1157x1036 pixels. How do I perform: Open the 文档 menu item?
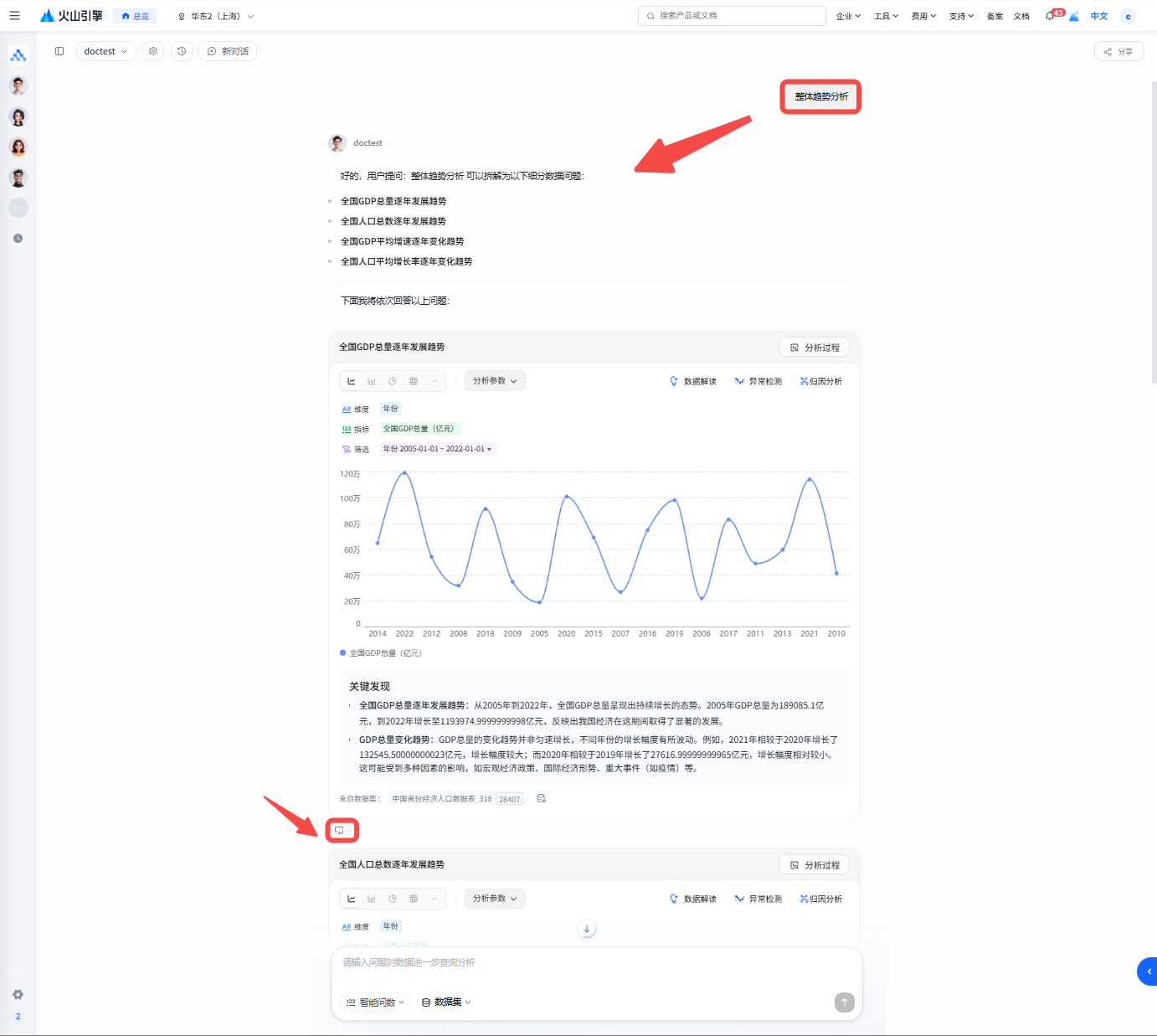pos(1021,16)
